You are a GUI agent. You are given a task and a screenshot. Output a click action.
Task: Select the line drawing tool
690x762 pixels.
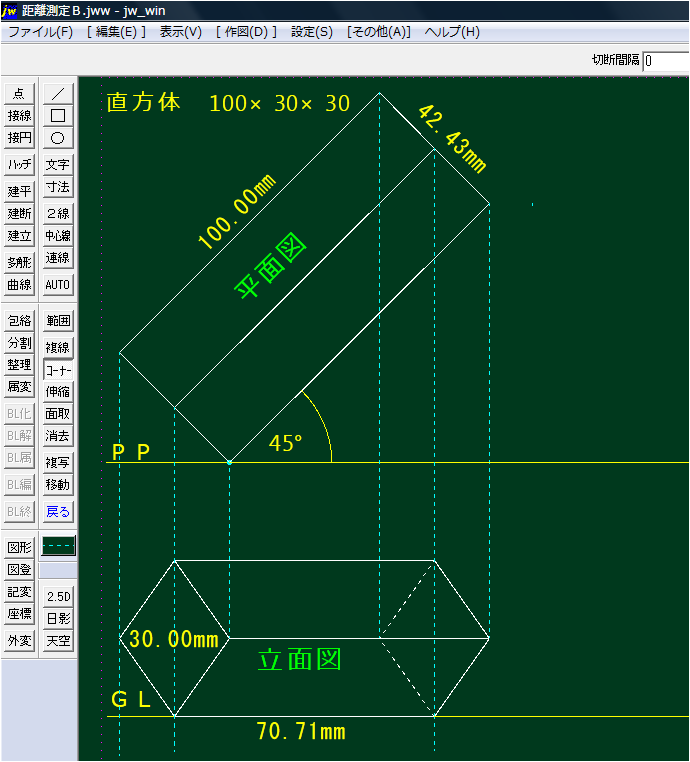58,93
